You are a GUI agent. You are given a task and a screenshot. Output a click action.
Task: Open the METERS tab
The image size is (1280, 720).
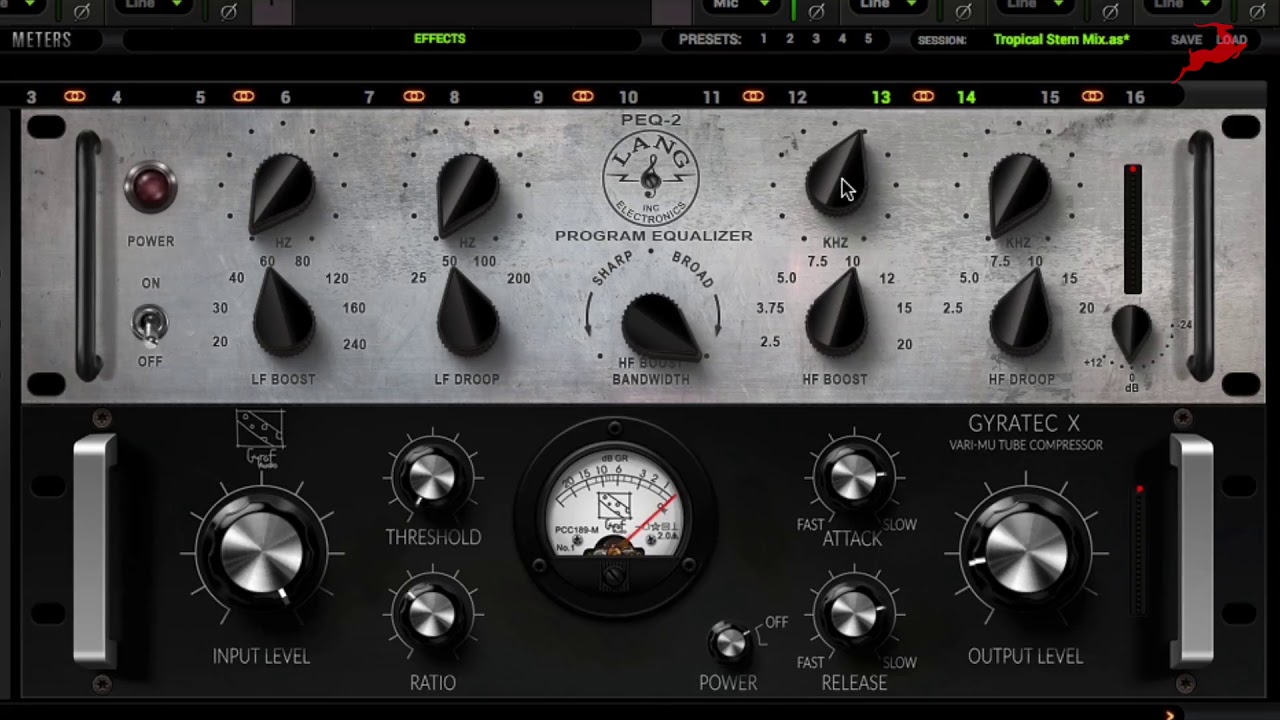(42, 40)
